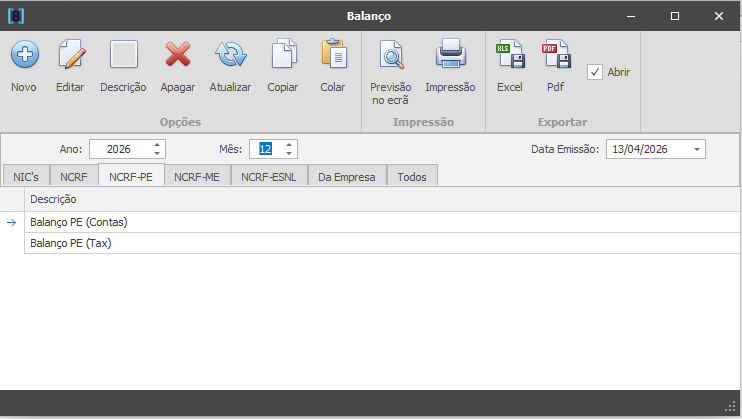Expand the Data Emissão date dropdown
The width and height of the screenshot is (742, 419).
[696, 149]
